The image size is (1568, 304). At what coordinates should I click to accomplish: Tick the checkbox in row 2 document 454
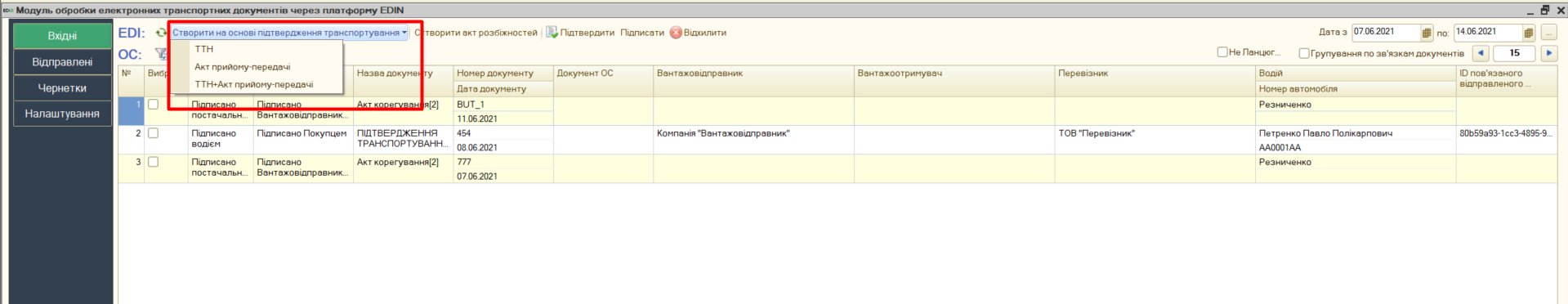pyautogui.click(x=153, y=133)
